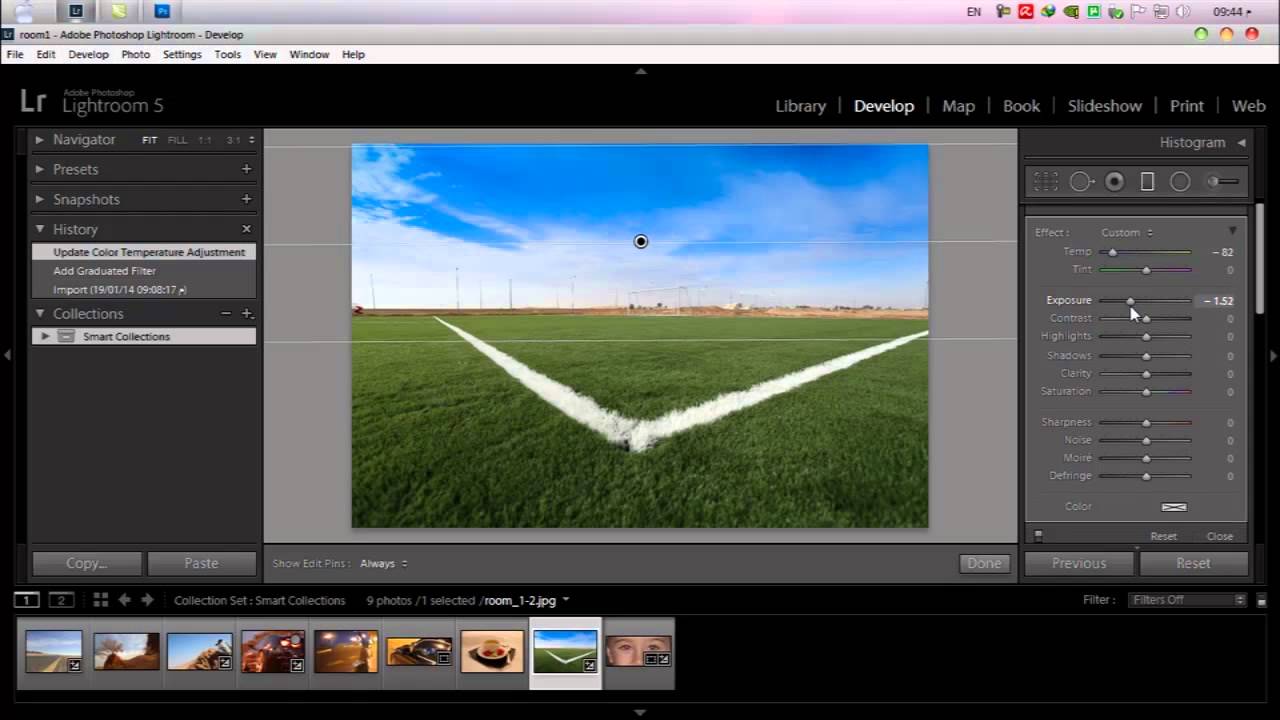Click the Done button
This screenshot has width=1280, height=720.
[984, 564]
